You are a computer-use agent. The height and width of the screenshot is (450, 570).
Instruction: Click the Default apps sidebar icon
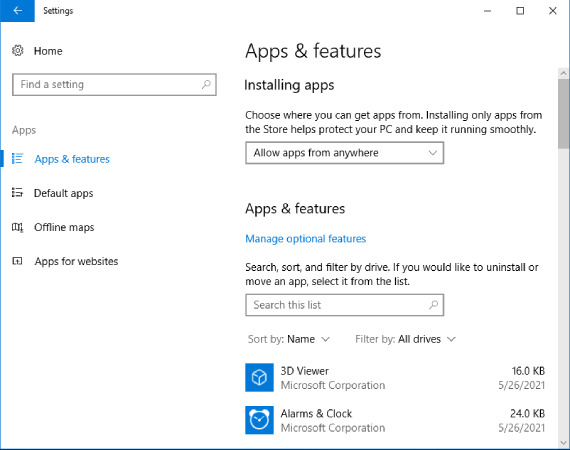tap(17, 193)
